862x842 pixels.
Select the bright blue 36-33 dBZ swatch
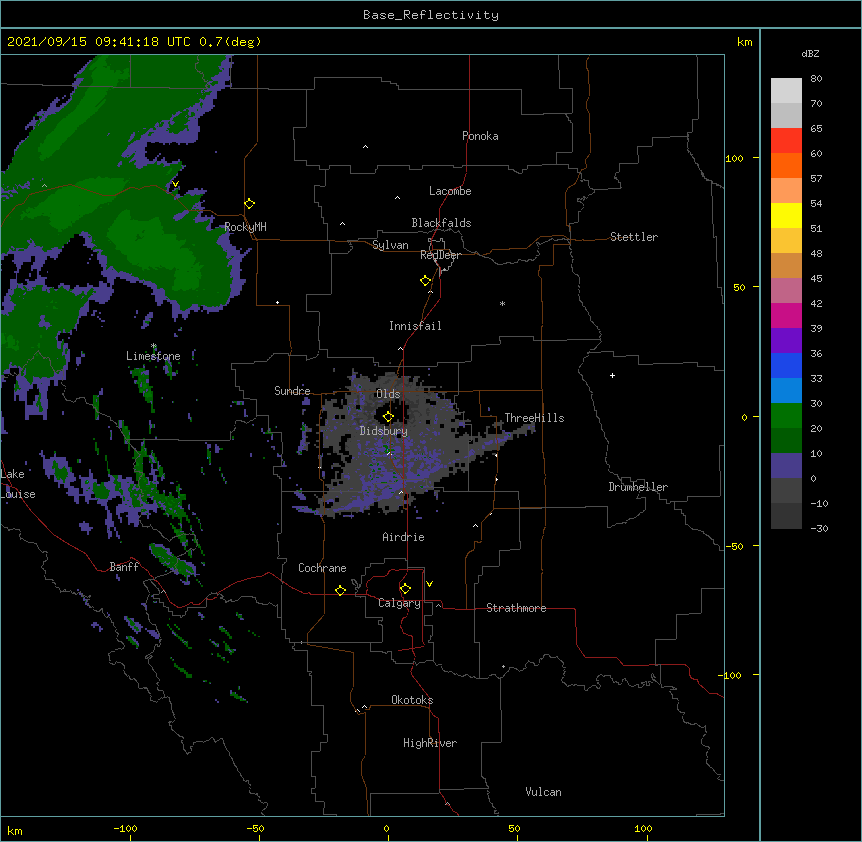click(786, 365)
